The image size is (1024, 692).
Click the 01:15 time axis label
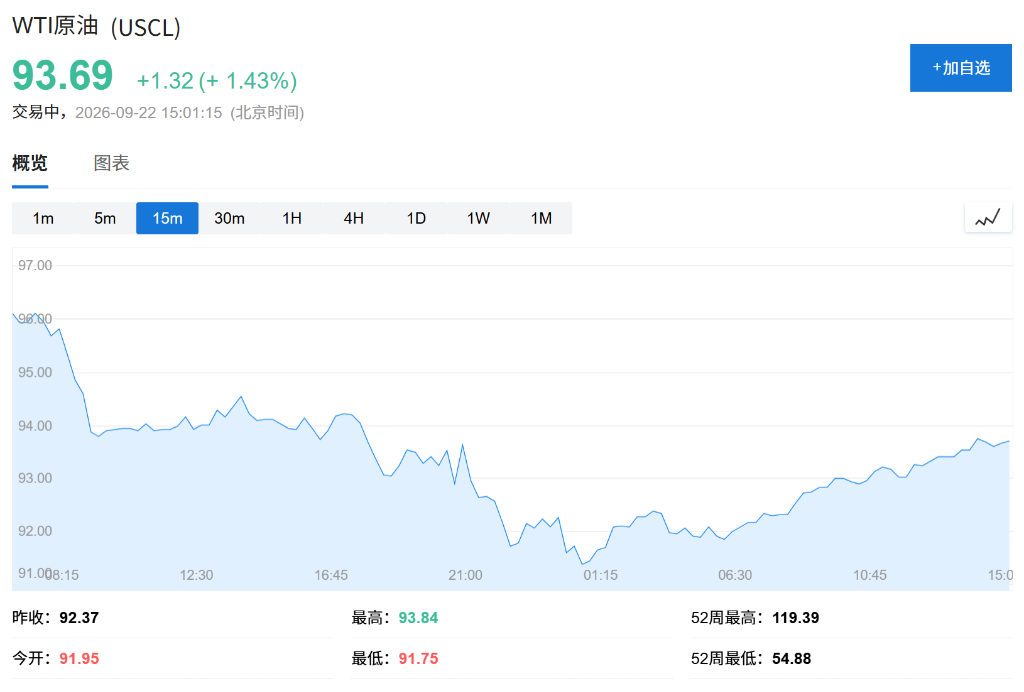click(x=600, y=575)
